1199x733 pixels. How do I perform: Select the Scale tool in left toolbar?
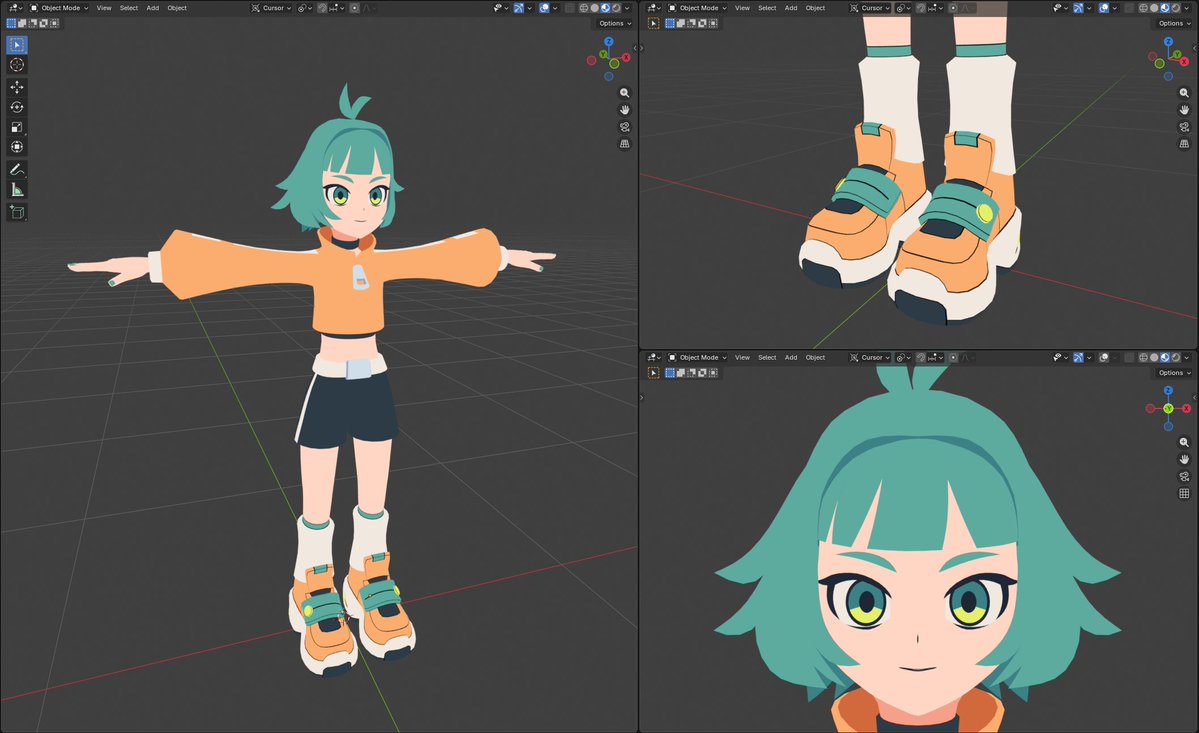(x=17, y=127)
